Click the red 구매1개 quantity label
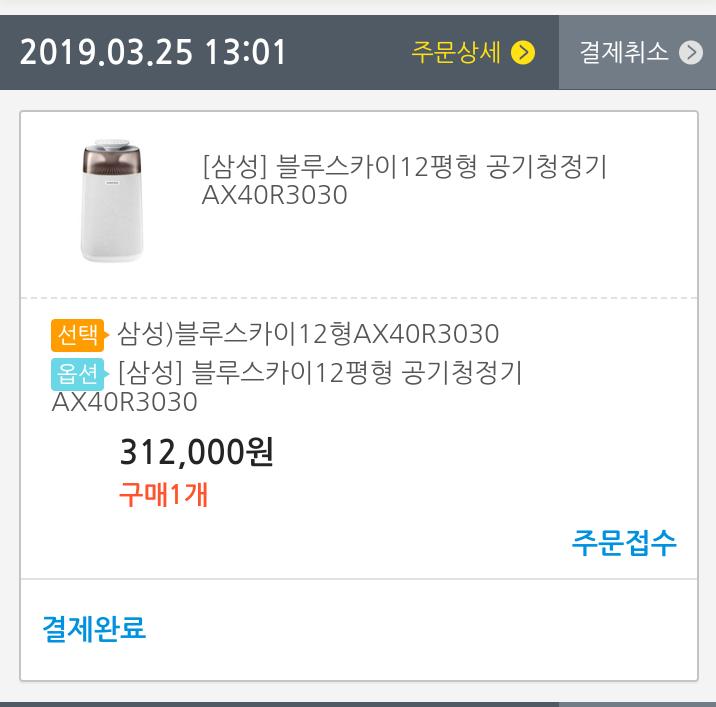Screen dimensions: 716x707 tap(164, 494)
